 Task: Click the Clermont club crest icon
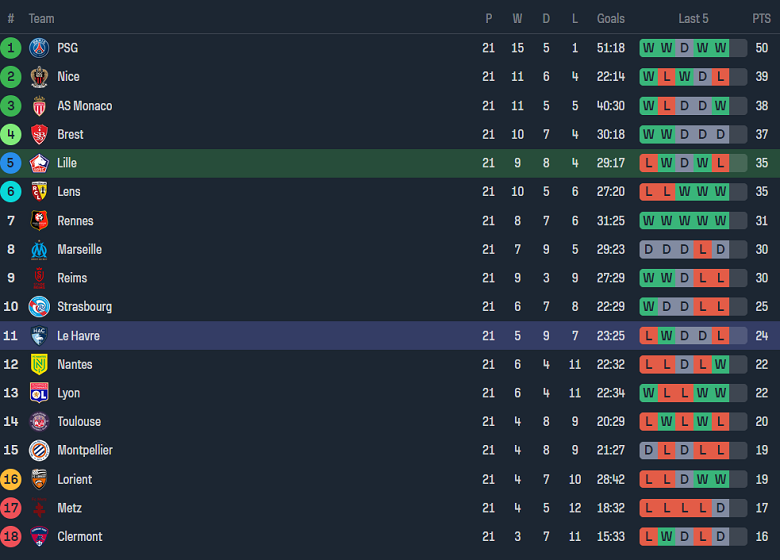point(39,537)
